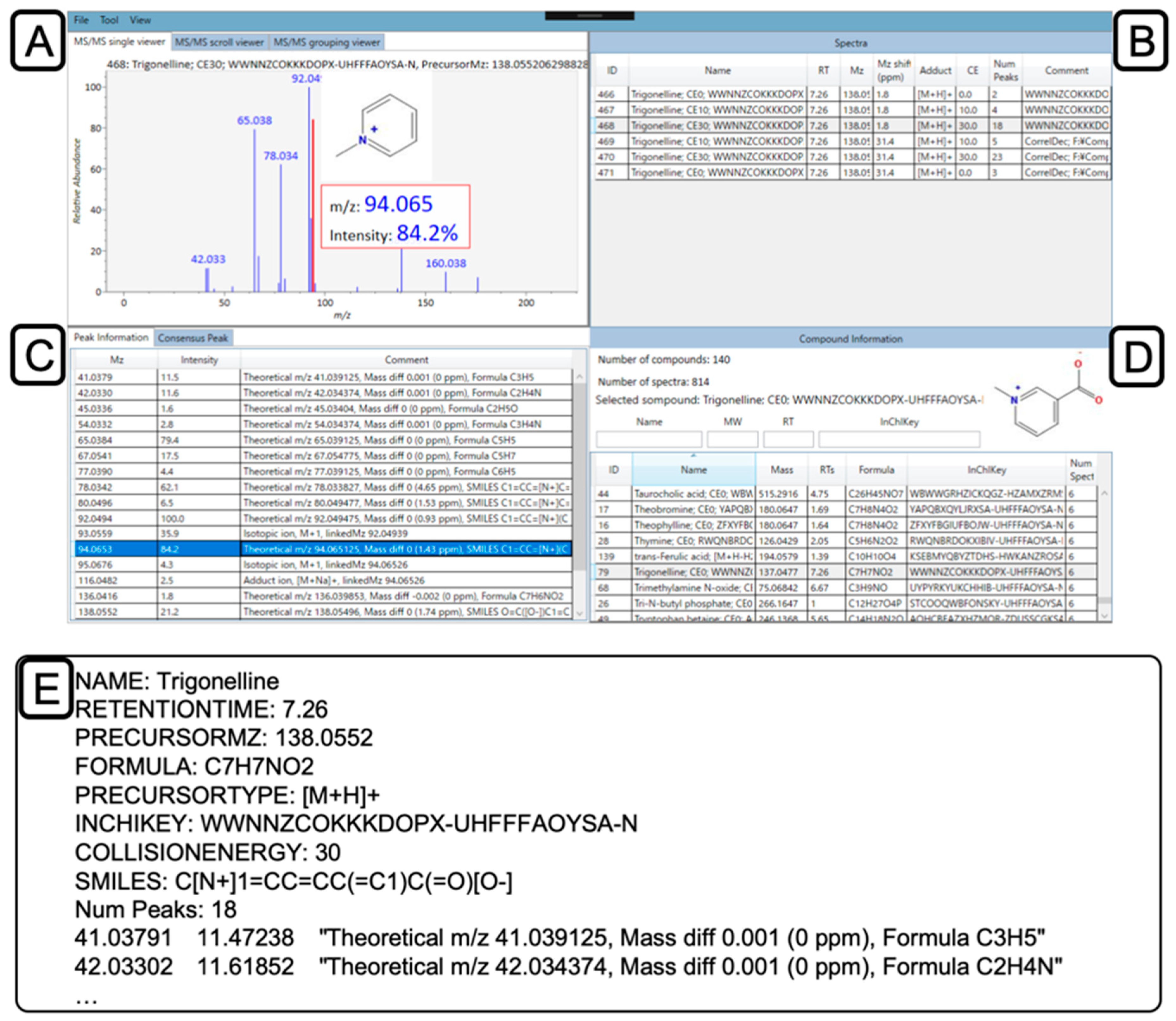Image resolution: width=1176 pixels, height=1021 pixels.
Task: Sort peak table by Mz column header
Action: click(117, 359)
